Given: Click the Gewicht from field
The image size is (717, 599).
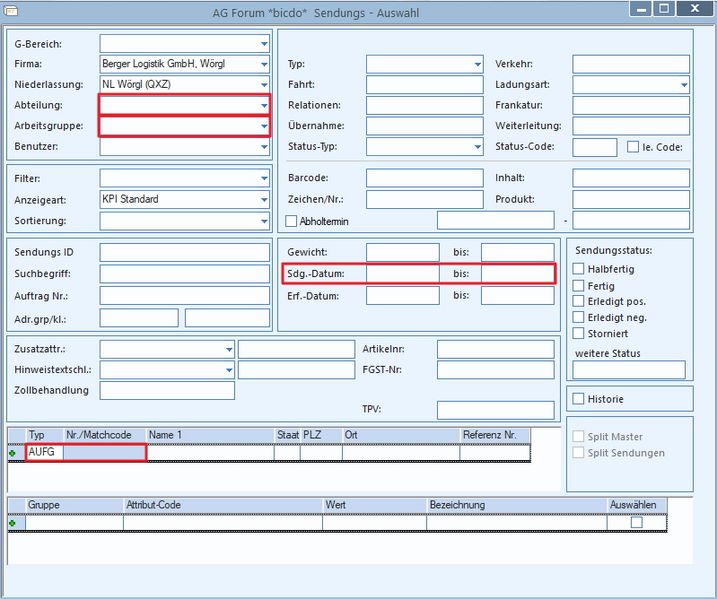Looking at the screenshot, I should coord(403,252).
